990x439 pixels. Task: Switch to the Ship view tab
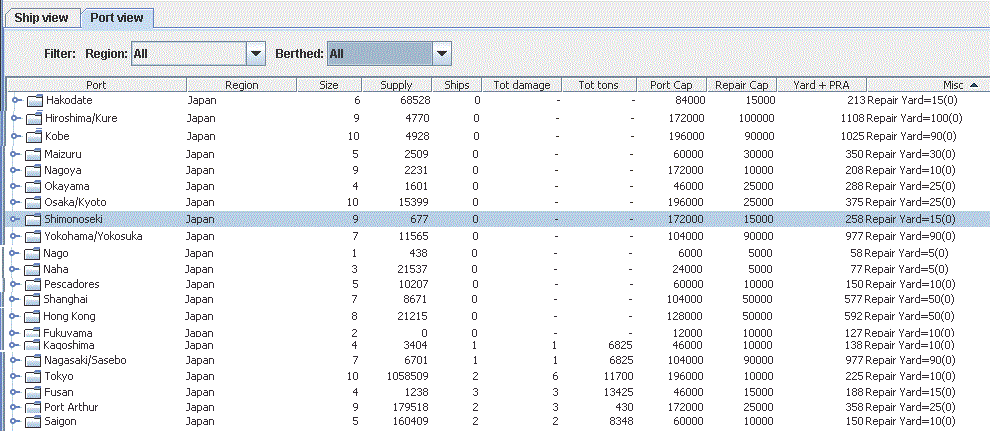pos(42,17)
